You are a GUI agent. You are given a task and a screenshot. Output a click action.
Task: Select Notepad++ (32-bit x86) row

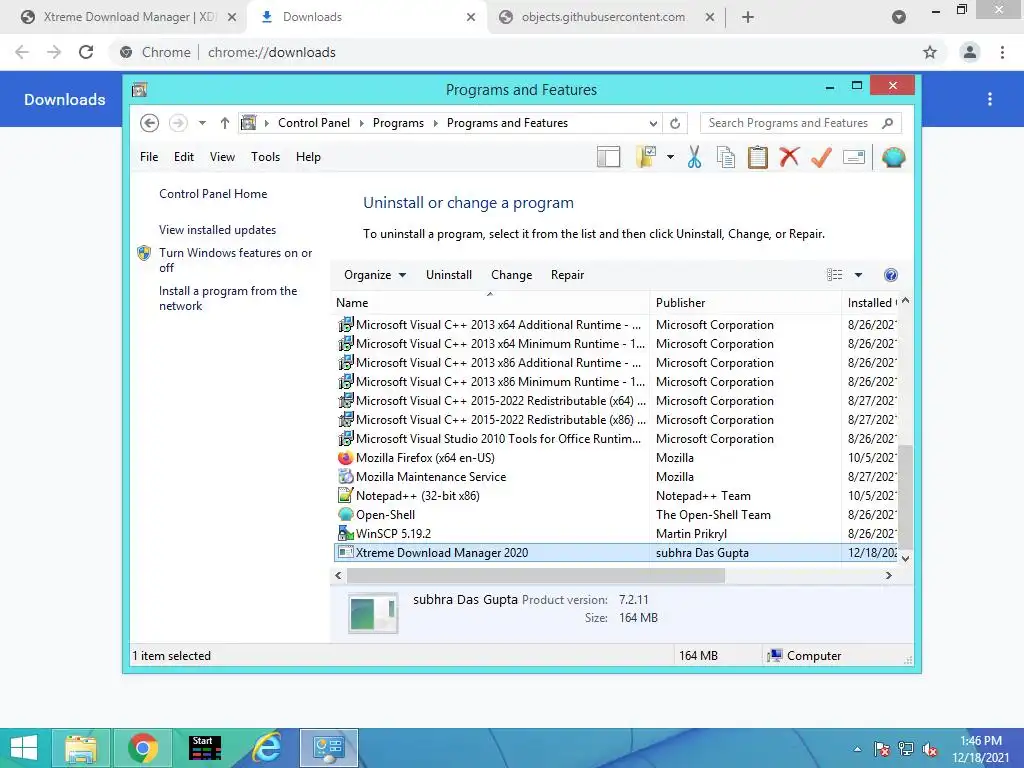[x=615, y=496]
